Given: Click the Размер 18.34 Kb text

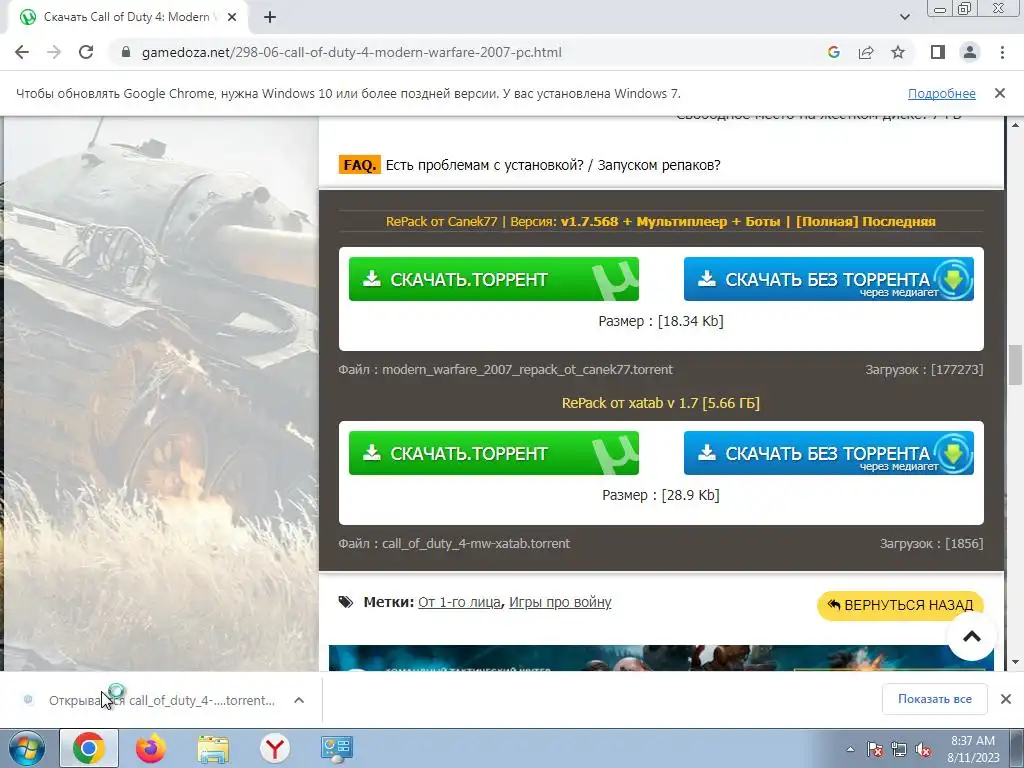Looking at the screenshot, I should coord(661,321).
